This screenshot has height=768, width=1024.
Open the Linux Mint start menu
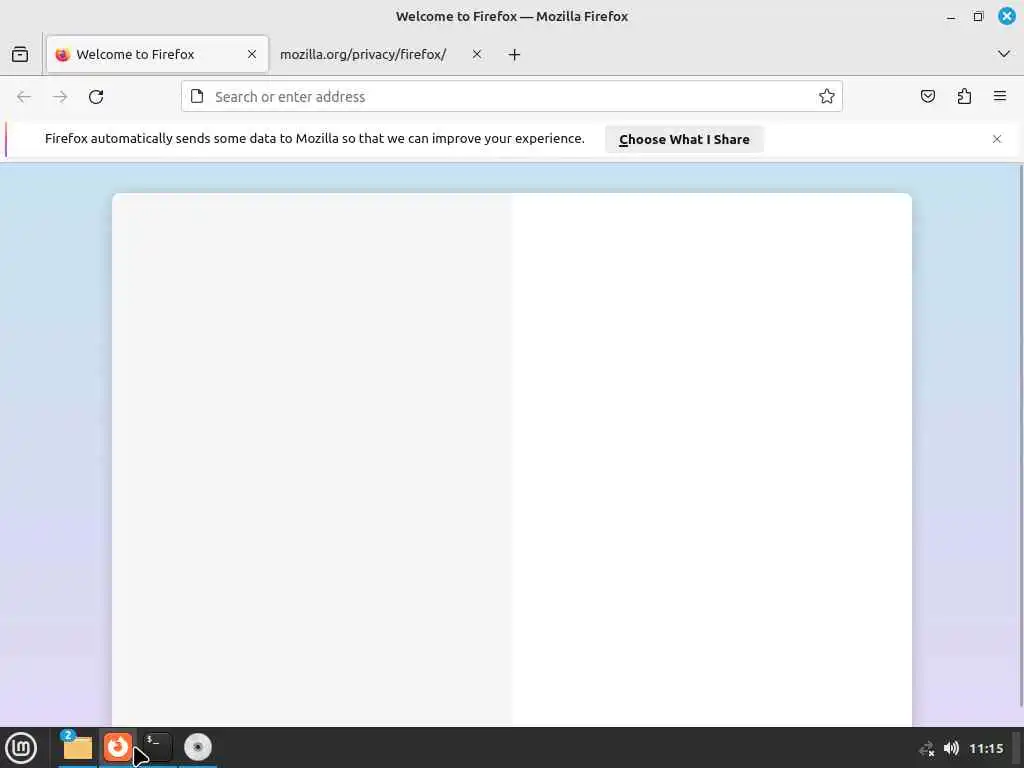tap(21, 748)
